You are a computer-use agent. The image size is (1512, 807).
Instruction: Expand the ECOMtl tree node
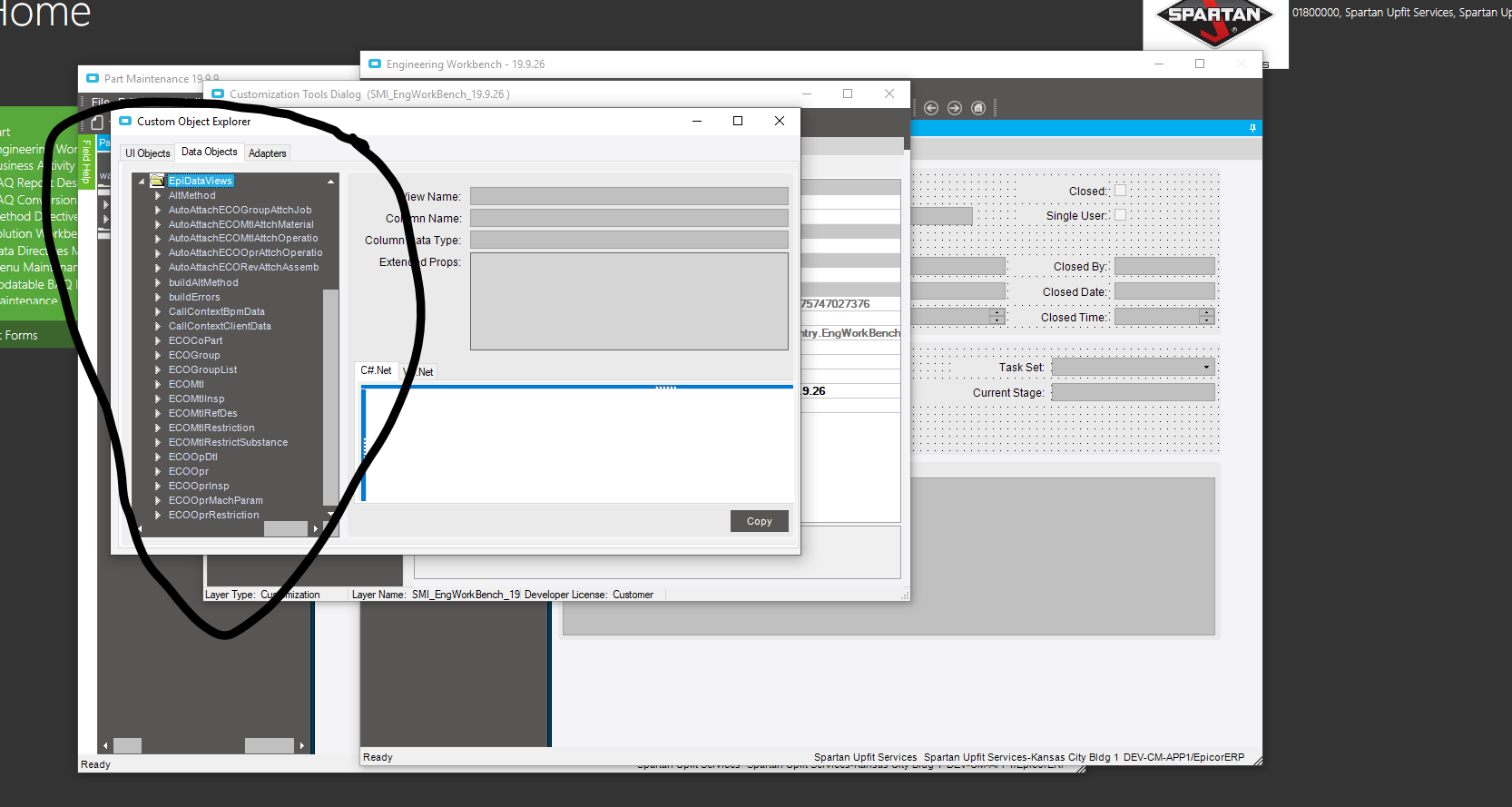pyautogui.click(x=158, y=385)
